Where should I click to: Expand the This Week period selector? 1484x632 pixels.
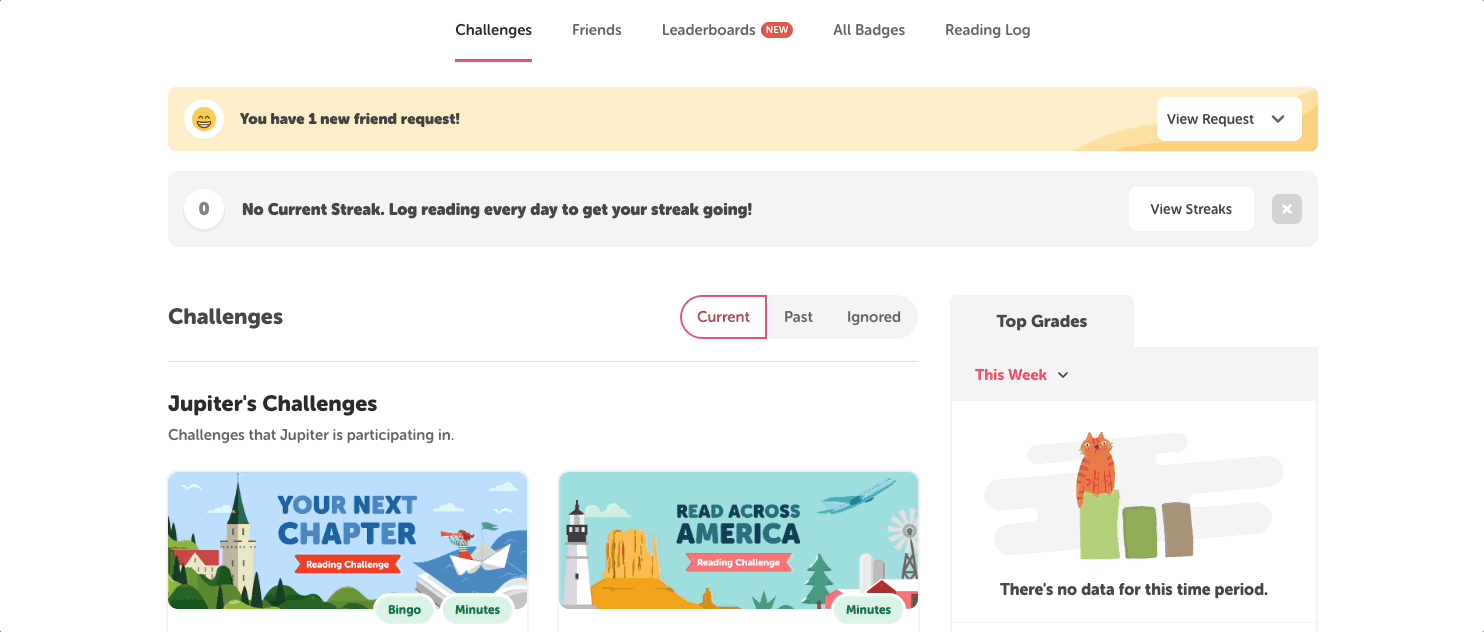click(1021, 374)
